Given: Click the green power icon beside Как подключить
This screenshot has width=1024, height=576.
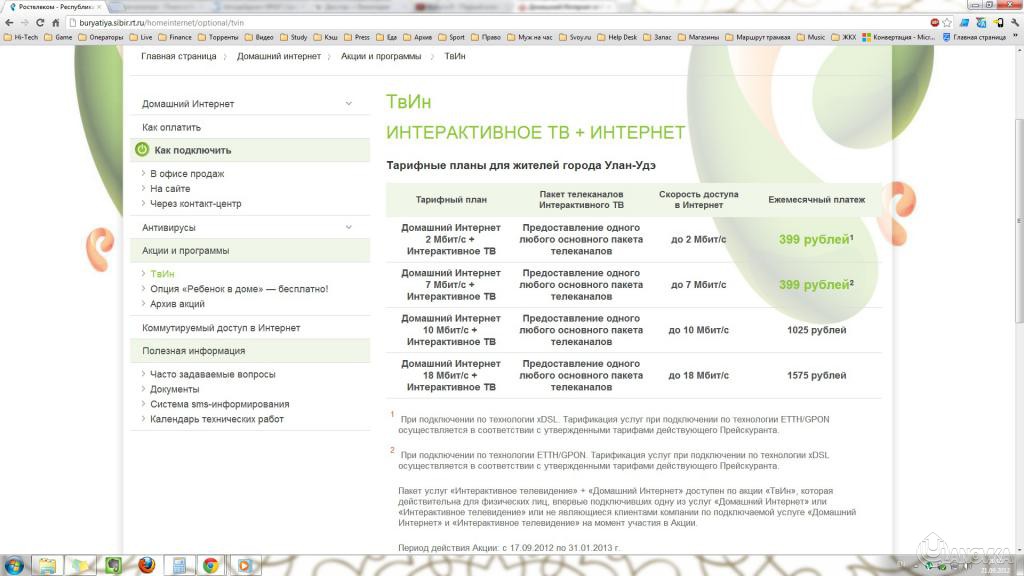Looking at the screenshot, I should [x=142, y=150].
